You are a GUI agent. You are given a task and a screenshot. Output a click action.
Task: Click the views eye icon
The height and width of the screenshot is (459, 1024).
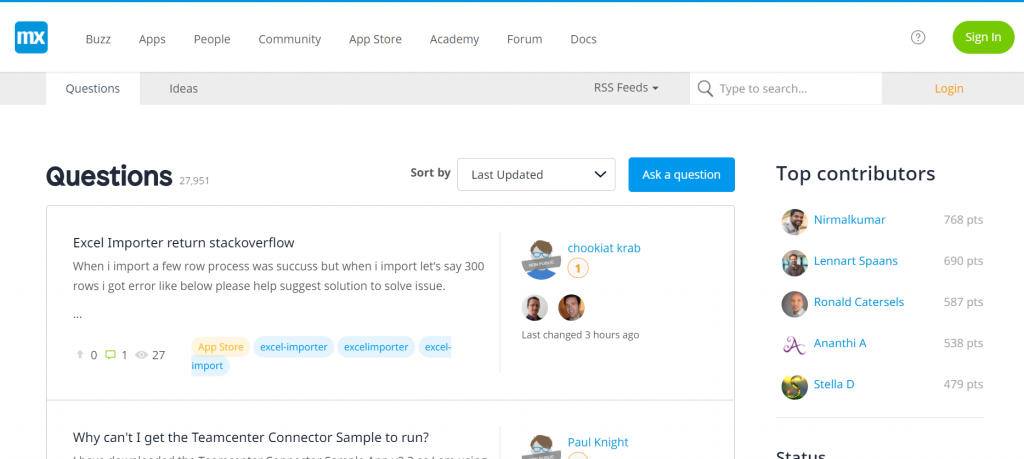pos(141,355)
